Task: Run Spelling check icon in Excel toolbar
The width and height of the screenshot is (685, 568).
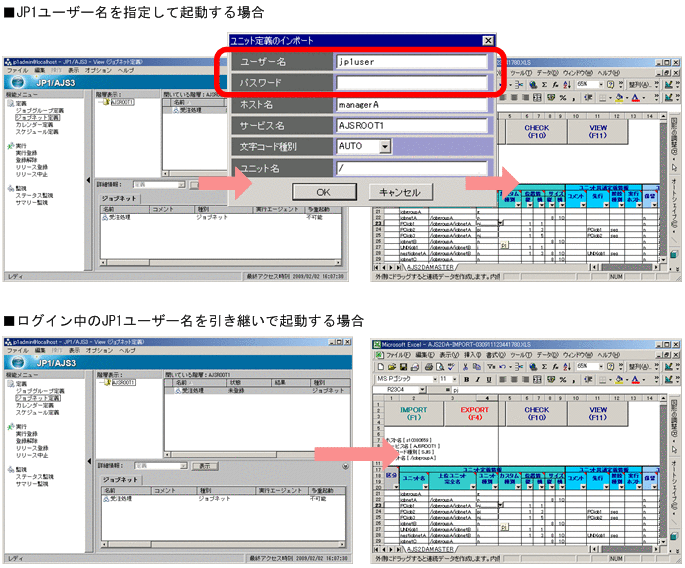Action: tap(451, 367)
